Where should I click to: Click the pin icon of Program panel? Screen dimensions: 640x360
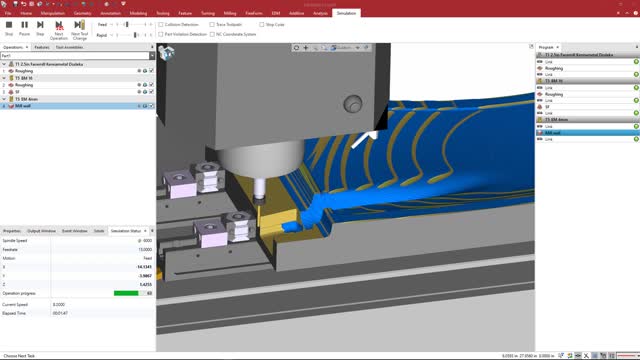click(x=637, y=47)
